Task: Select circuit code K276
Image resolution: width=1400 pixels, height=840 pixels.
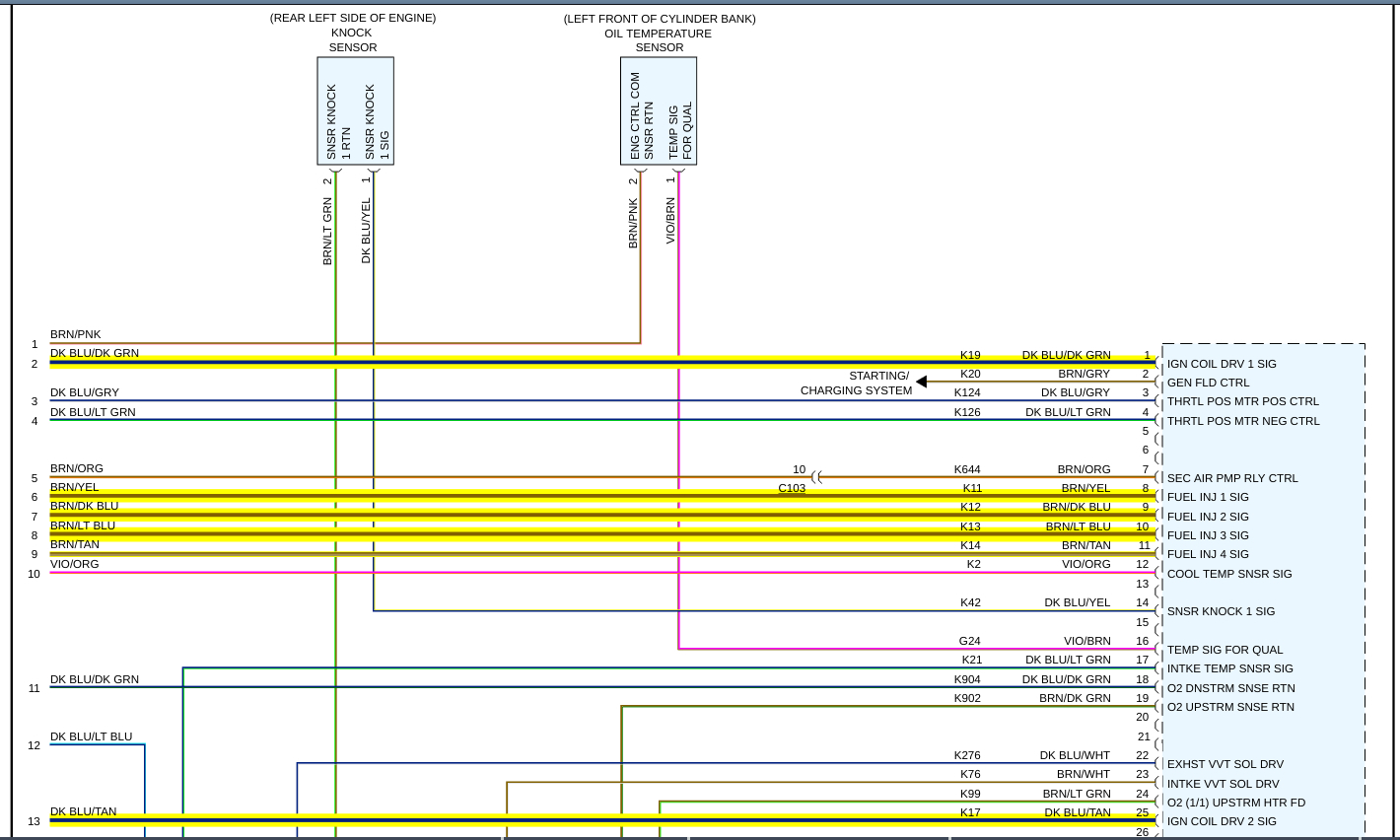Action: click(x=967, y=755)
